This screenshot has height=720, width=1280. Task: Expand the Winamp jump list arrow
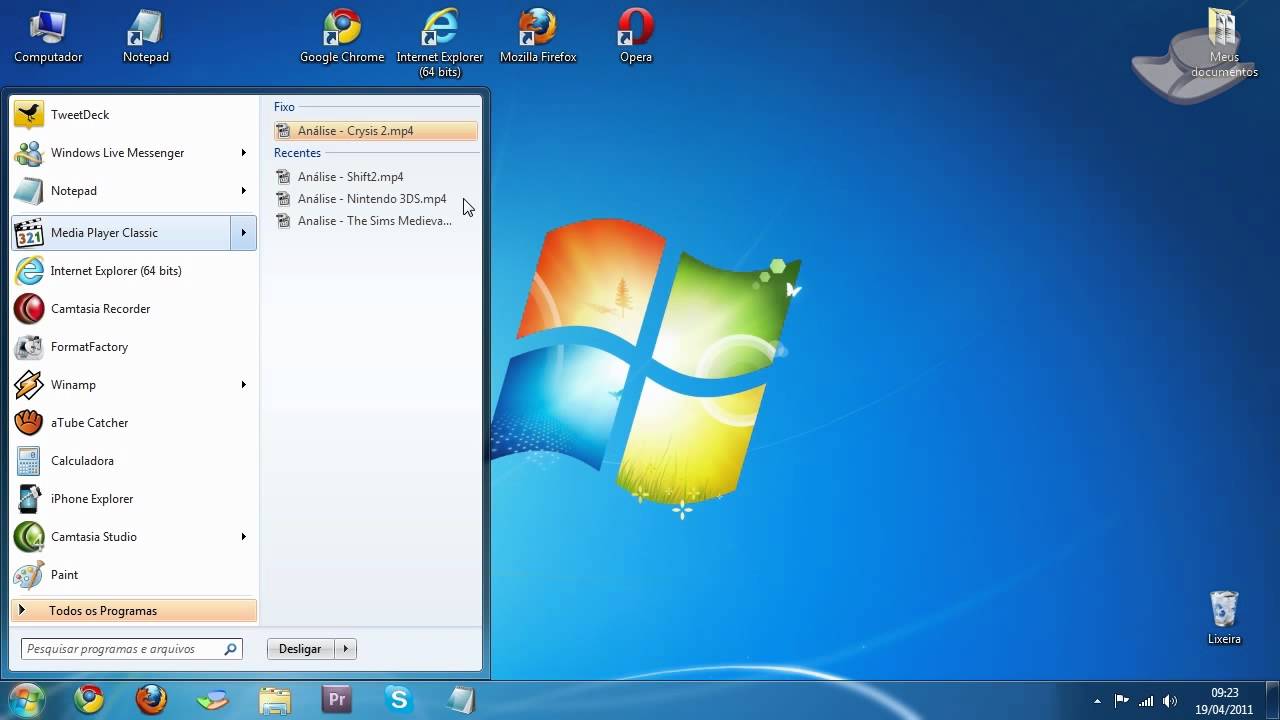(x=243, y=385)
